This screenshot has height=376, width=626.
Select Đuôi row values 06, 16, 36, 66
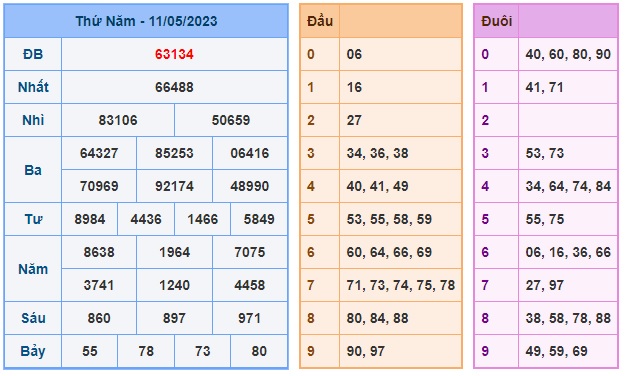[x=568, y=252]
